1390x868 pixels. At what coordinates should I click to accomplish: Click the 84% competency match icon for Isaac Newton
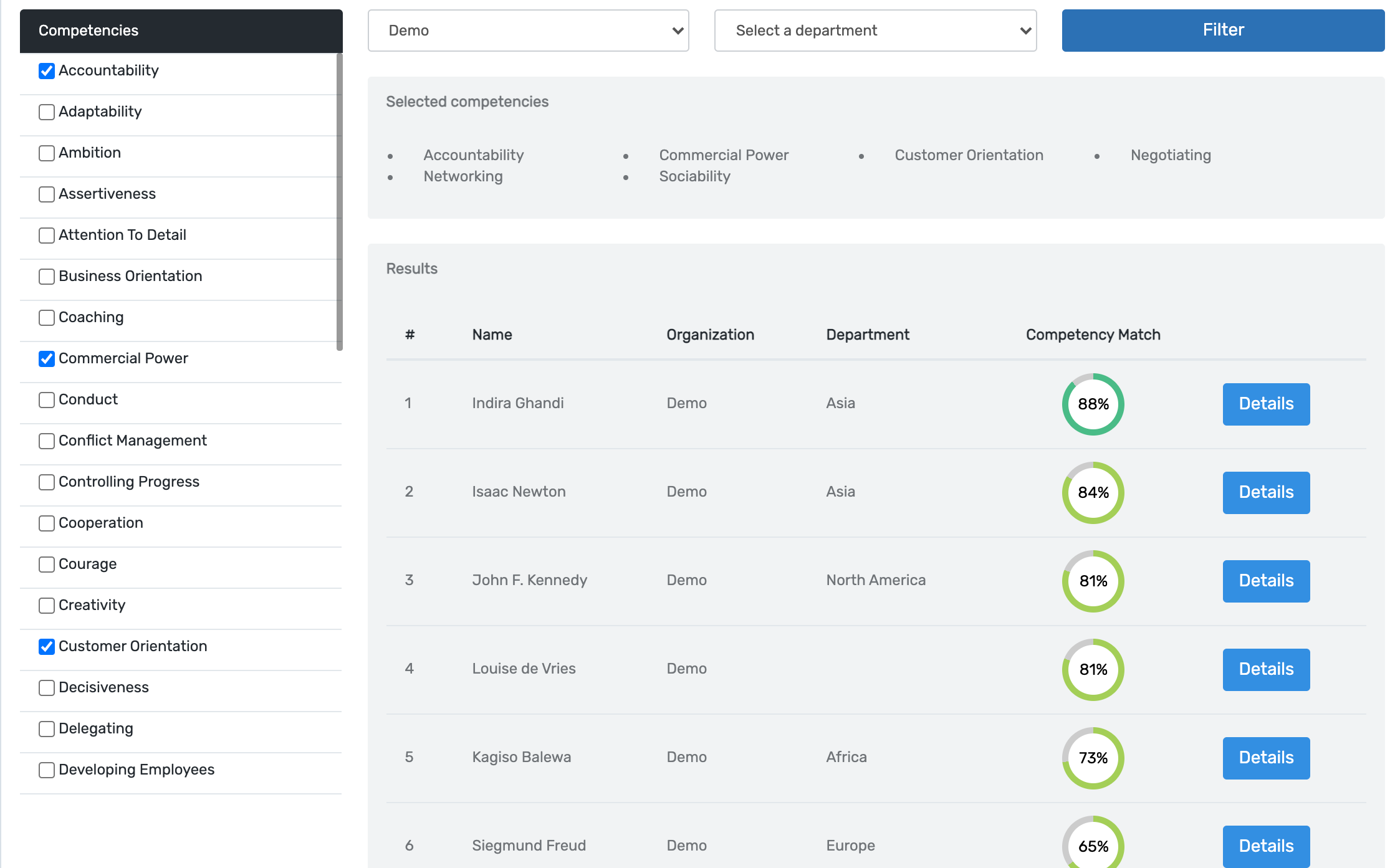click(x=1093, y=492)
